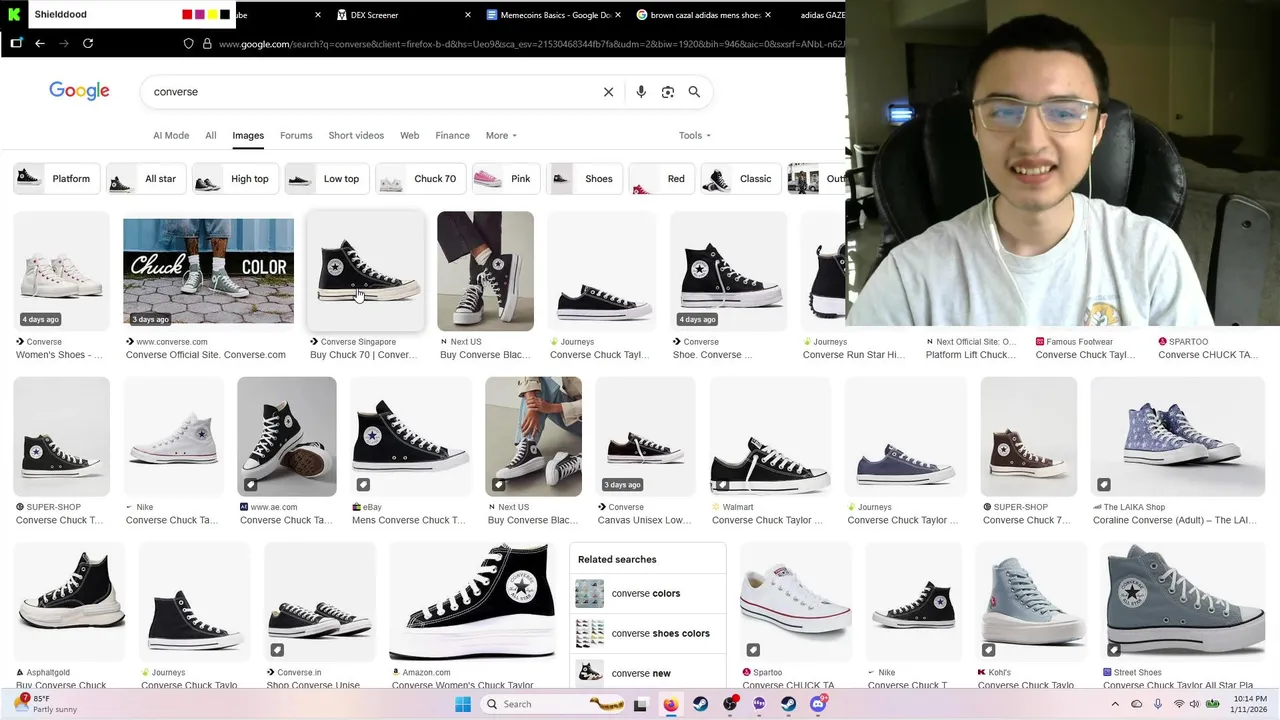The height and width of the screenshot is (720, 1280).
Task: Show hidden system tray icons
Action: 1116,704
